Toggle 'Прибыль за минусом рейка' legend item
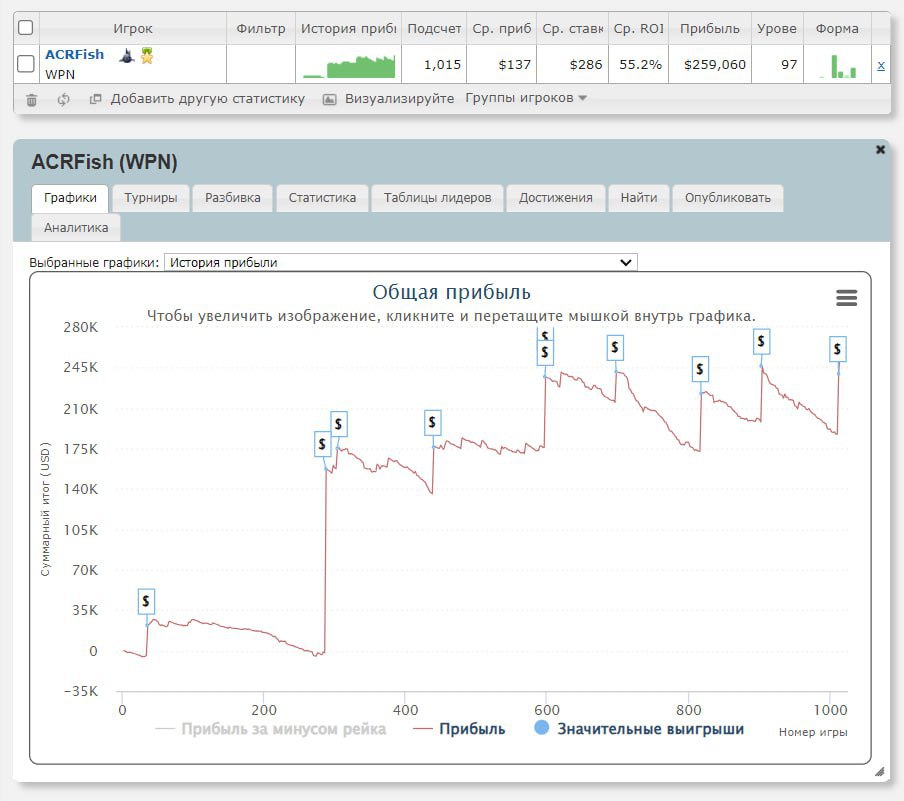Viewport: 904px width, 801px height. (283, 729)
